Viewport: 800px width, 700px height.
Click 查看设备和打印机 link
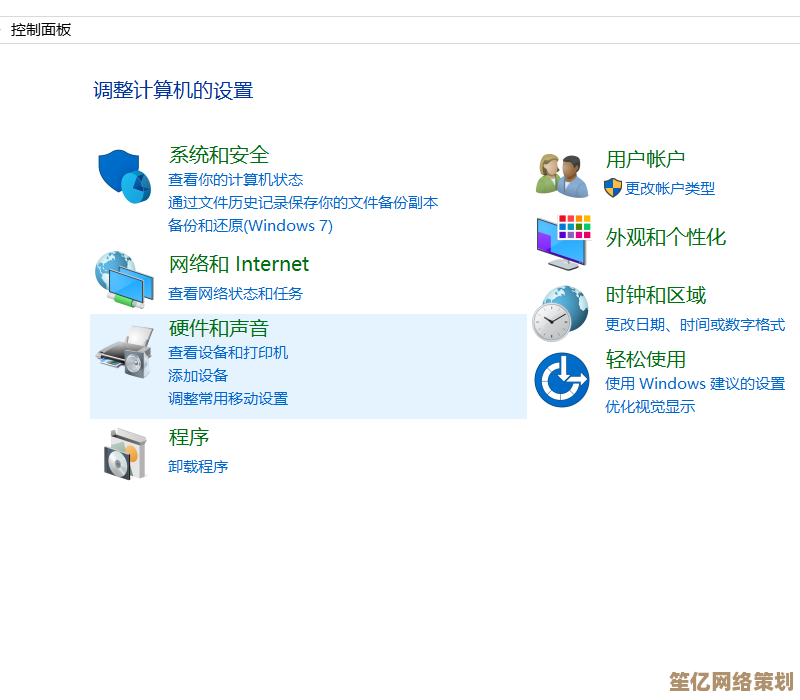pyautogui.click(x=228, y=353)
